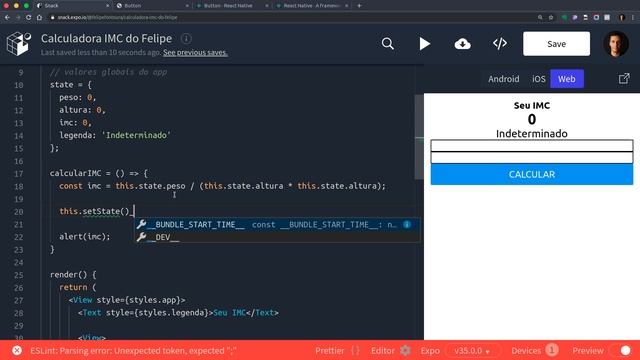640x360 pixels.
Task: Click line number 18 in gutter
Action: pos(19,186)
